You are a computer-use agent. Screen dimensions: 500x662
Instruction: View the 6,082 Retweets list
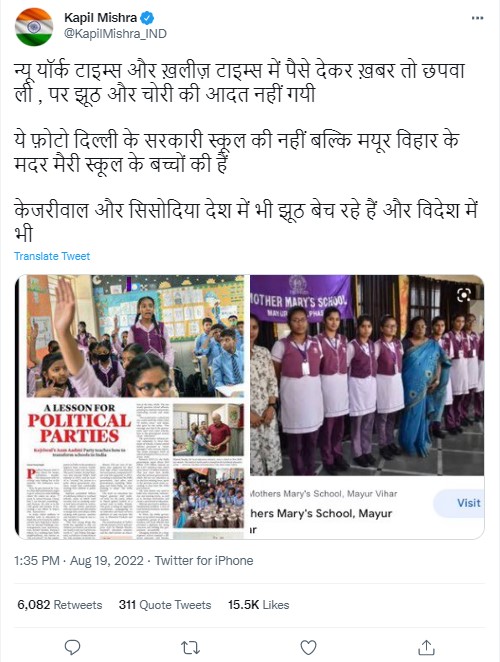(x=60, y=605)
